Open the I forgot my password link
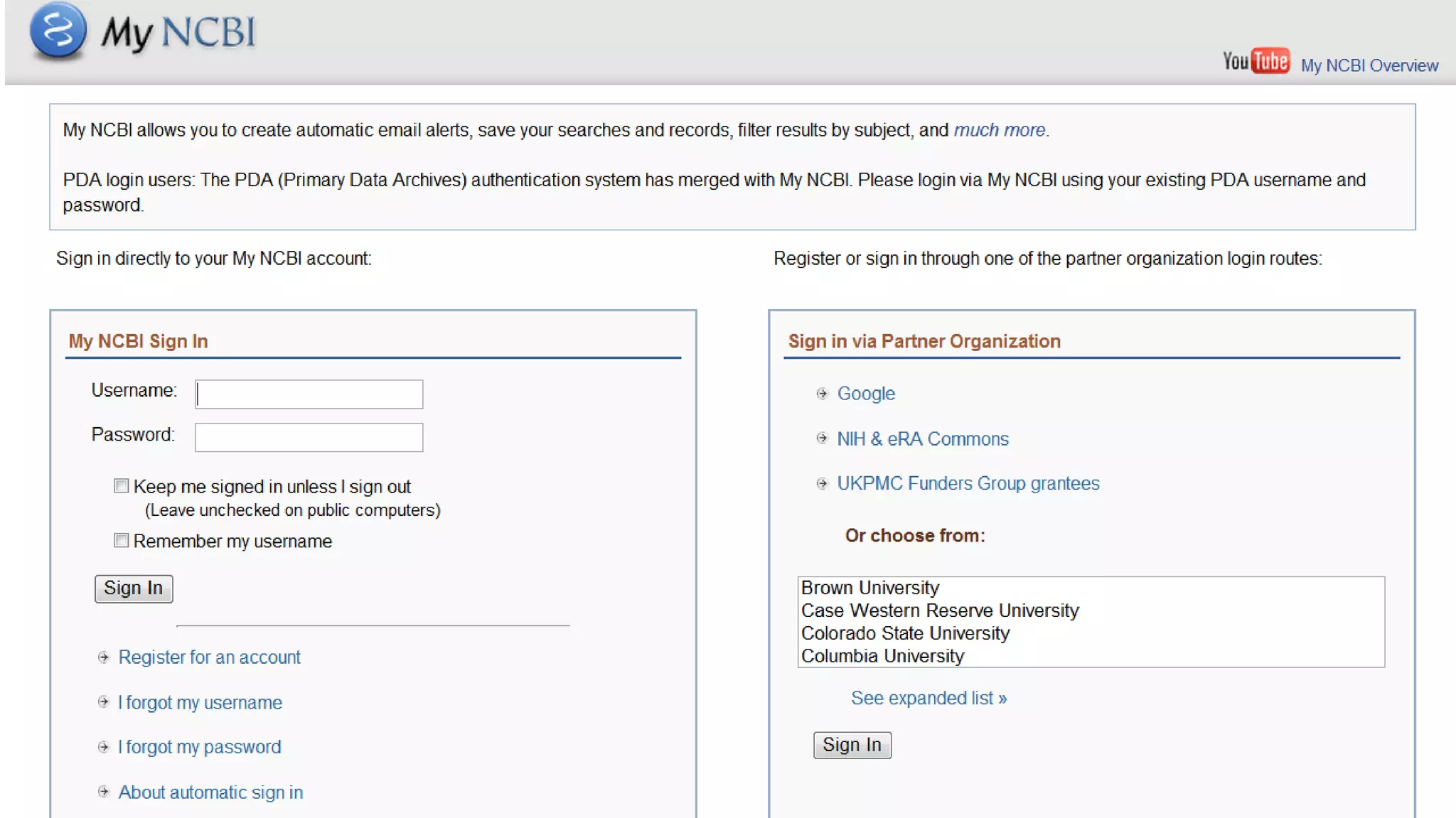Viewport: 1456px width, 818px height. pos(200,747)
